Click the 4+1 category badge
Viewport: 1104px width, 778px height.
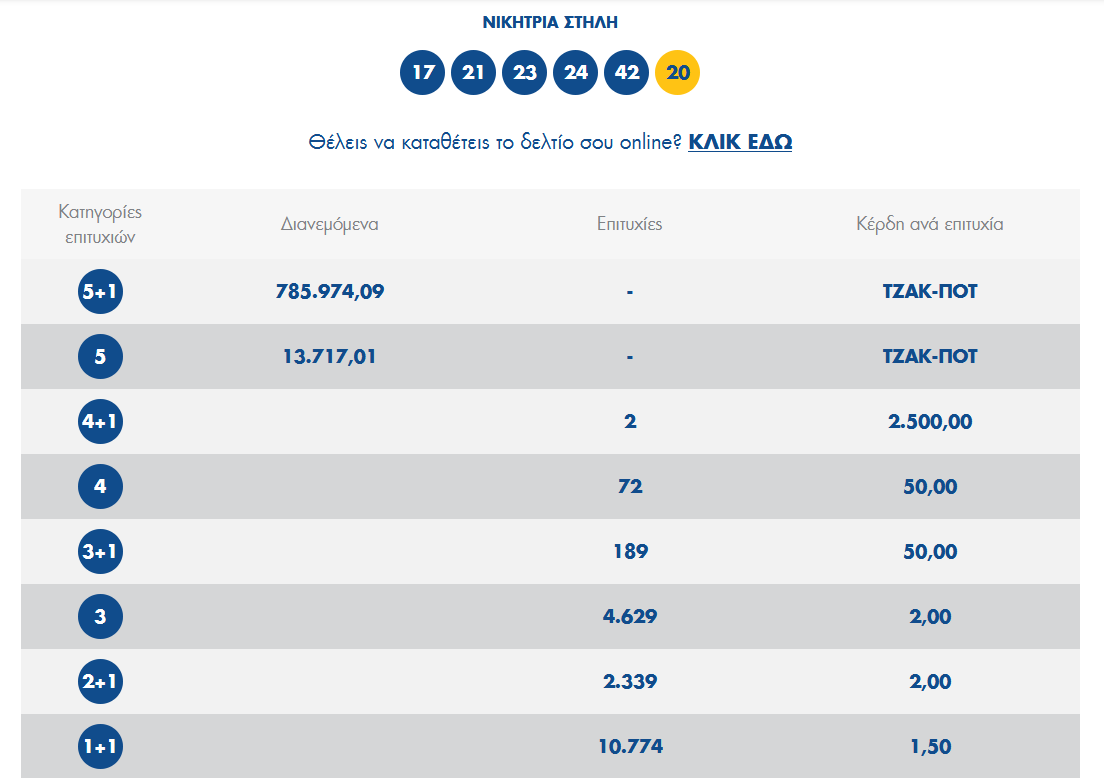click(x=100, y=422)
